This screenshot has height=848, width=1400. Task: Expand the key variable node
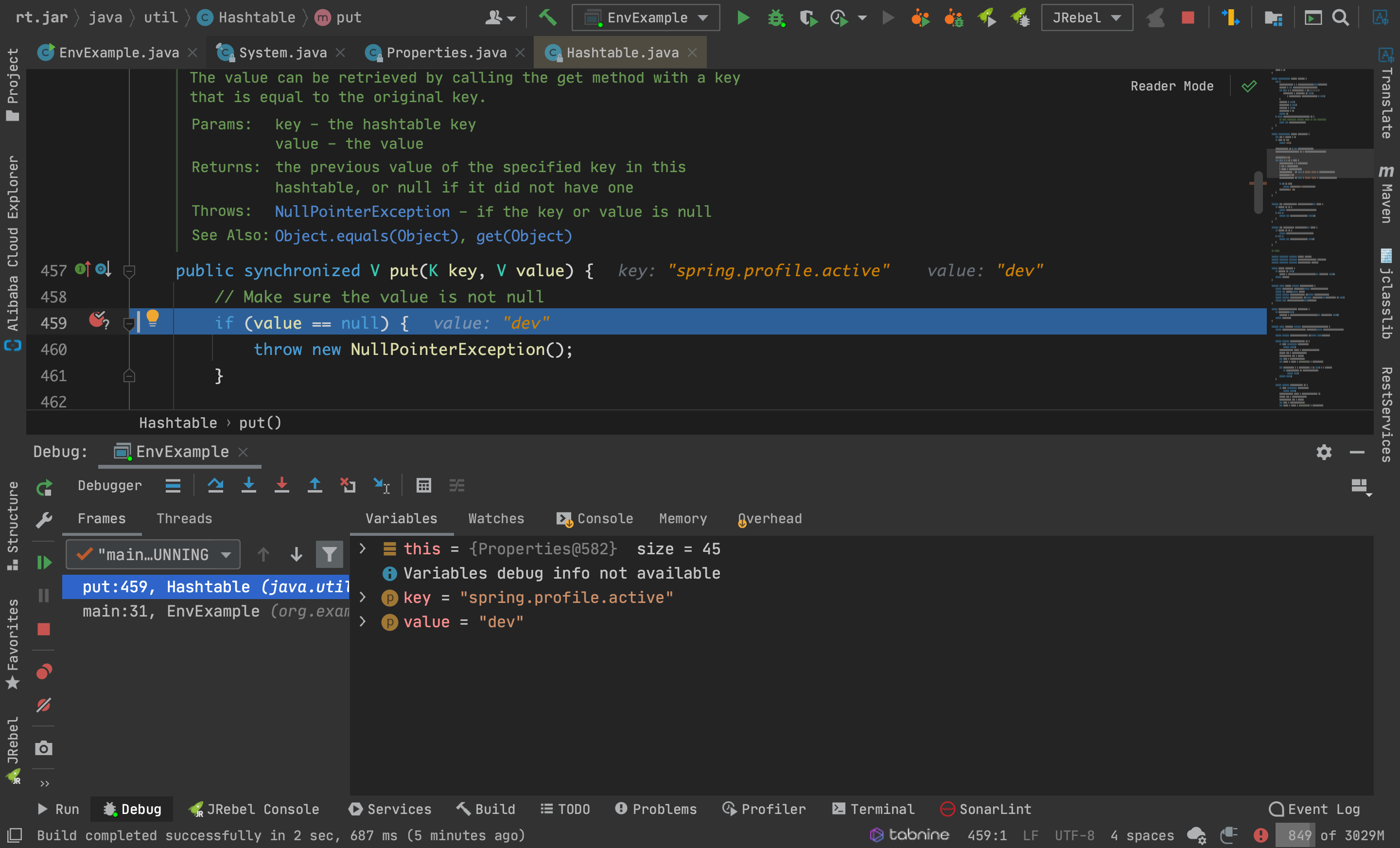[x=363, y=598]
